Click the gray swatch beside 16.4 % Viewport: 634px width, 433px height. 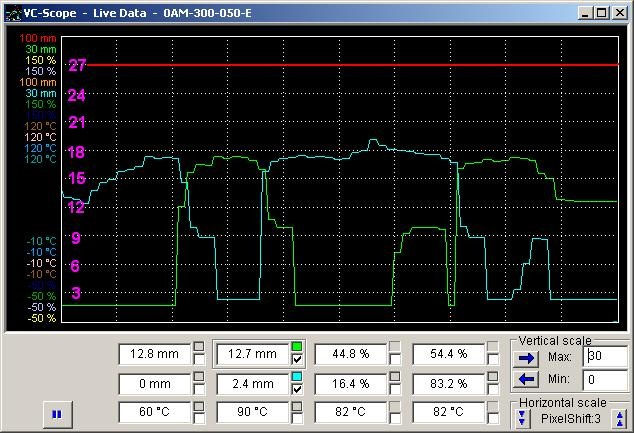(x=395, y=376)
